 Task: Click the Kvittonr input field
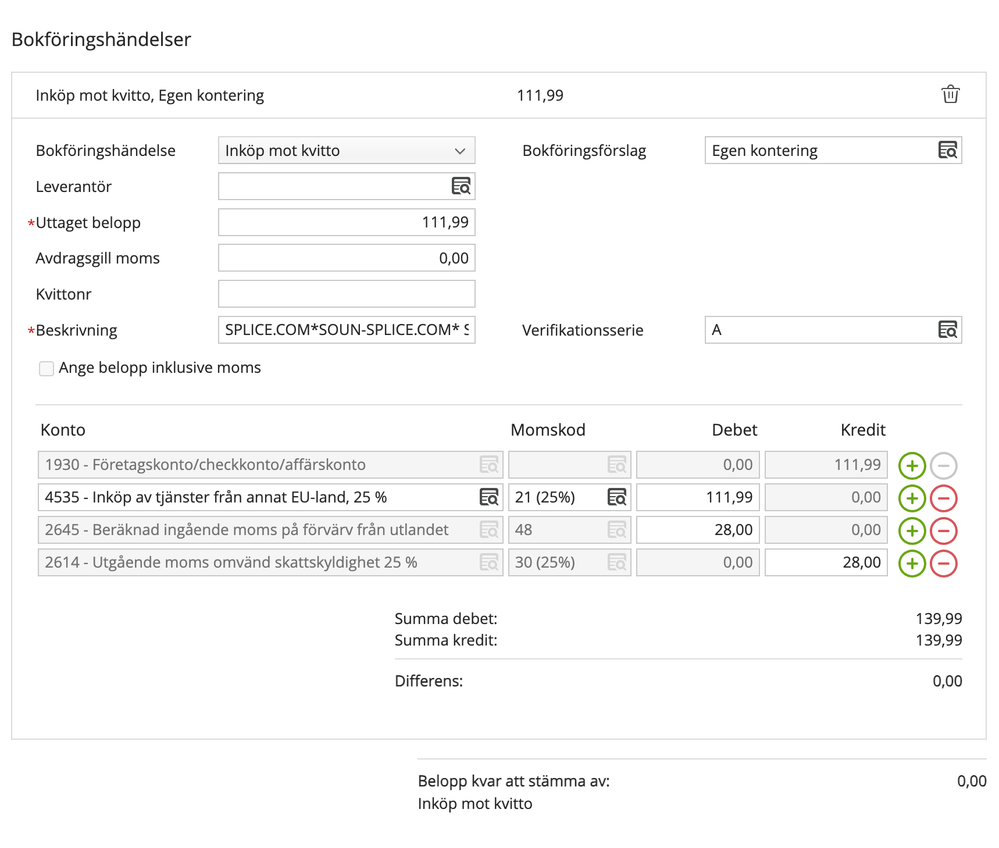(346, 294)
